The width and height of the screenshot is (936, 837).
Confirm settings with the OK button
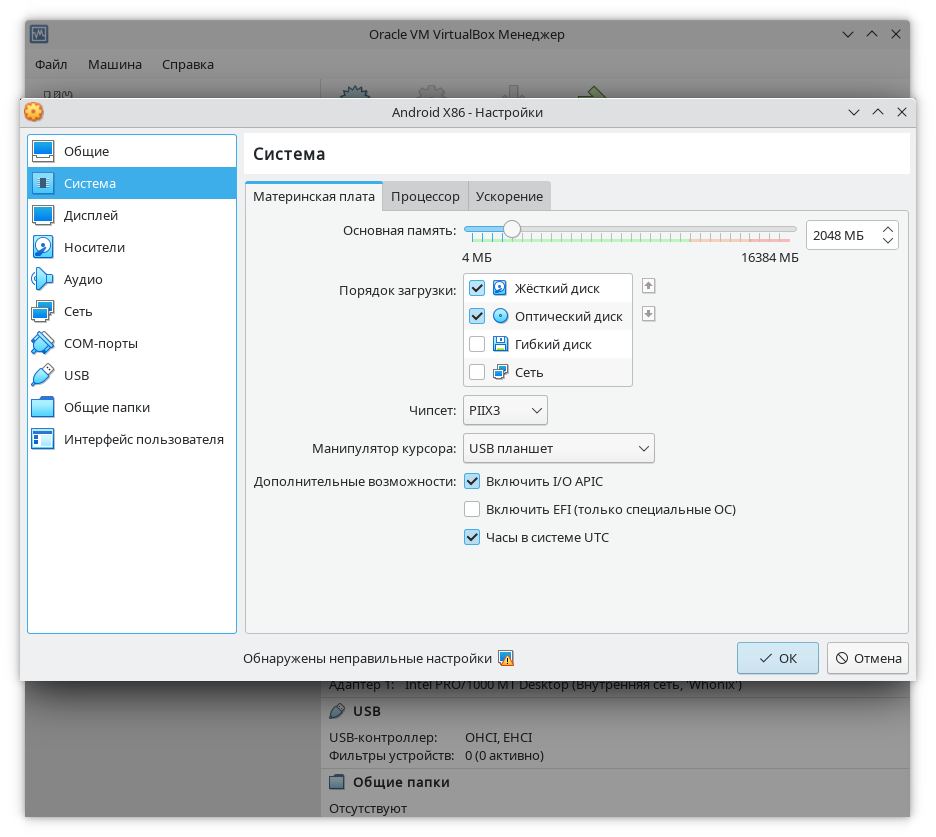tap(778, 658)
